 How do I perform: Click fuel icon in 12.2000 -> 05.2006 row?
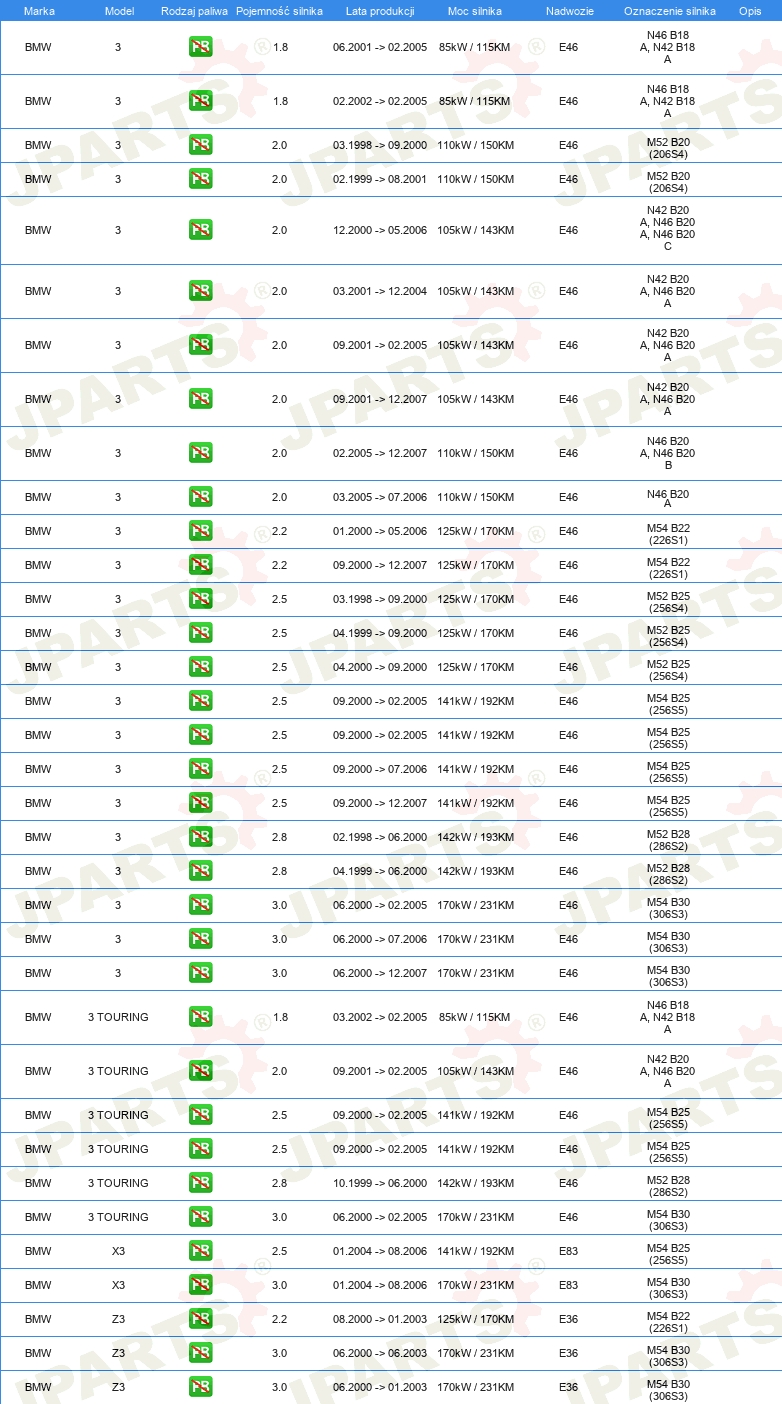pyautogui.click(x=200, y=230)
